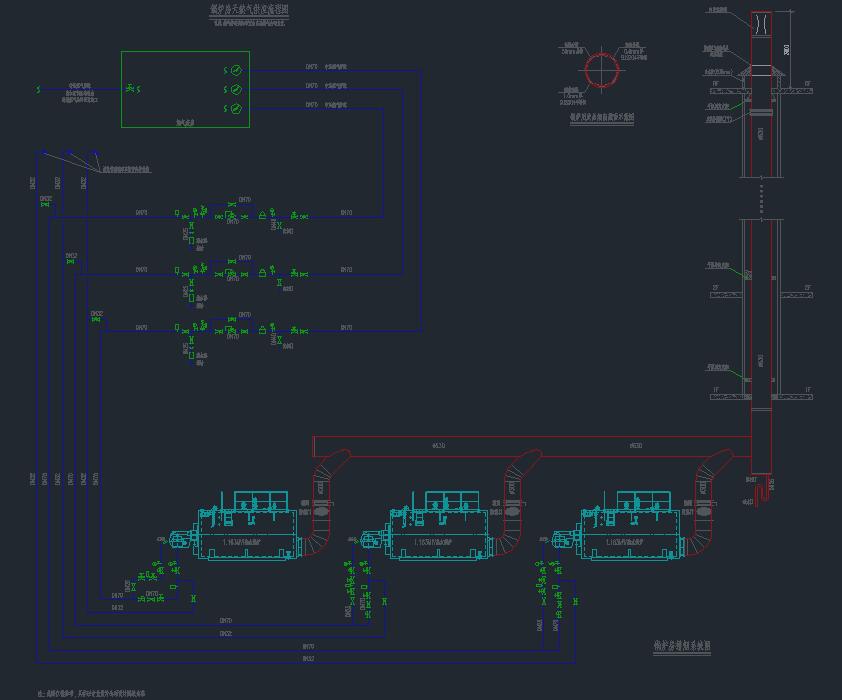
Task: Click the chimney top outlet with the X mark
Action: tap(762, 23)
